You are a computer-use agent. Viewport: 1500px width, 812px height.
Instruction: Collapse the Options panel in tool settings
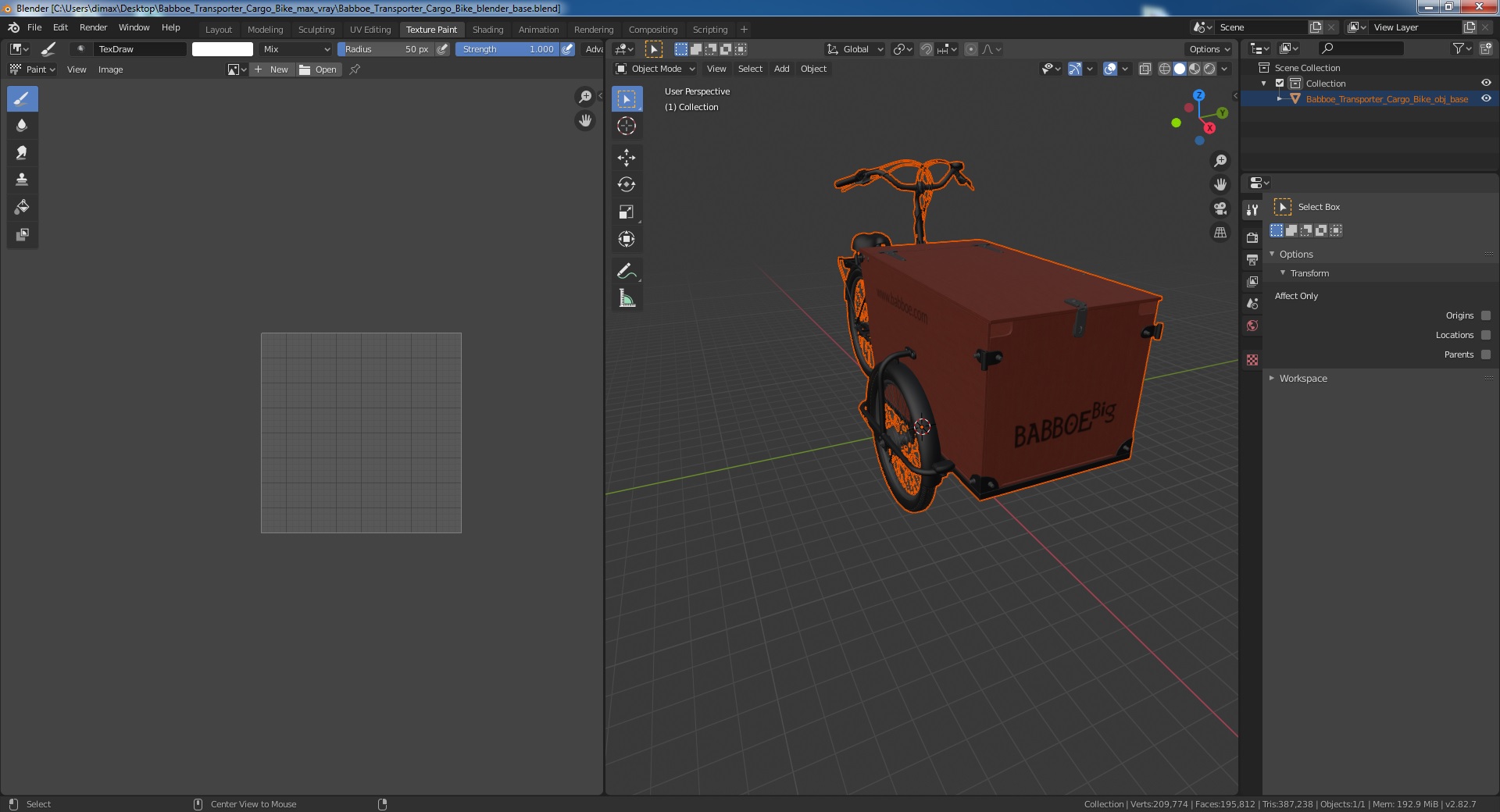tap(1272, 255)
